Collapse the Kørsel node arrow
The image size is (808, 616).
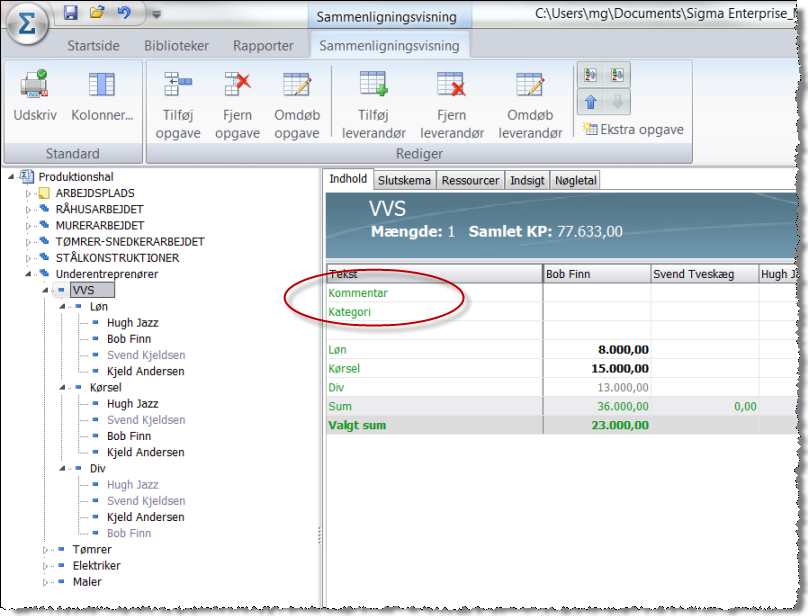pyautogui.click(x=62, y=388)
